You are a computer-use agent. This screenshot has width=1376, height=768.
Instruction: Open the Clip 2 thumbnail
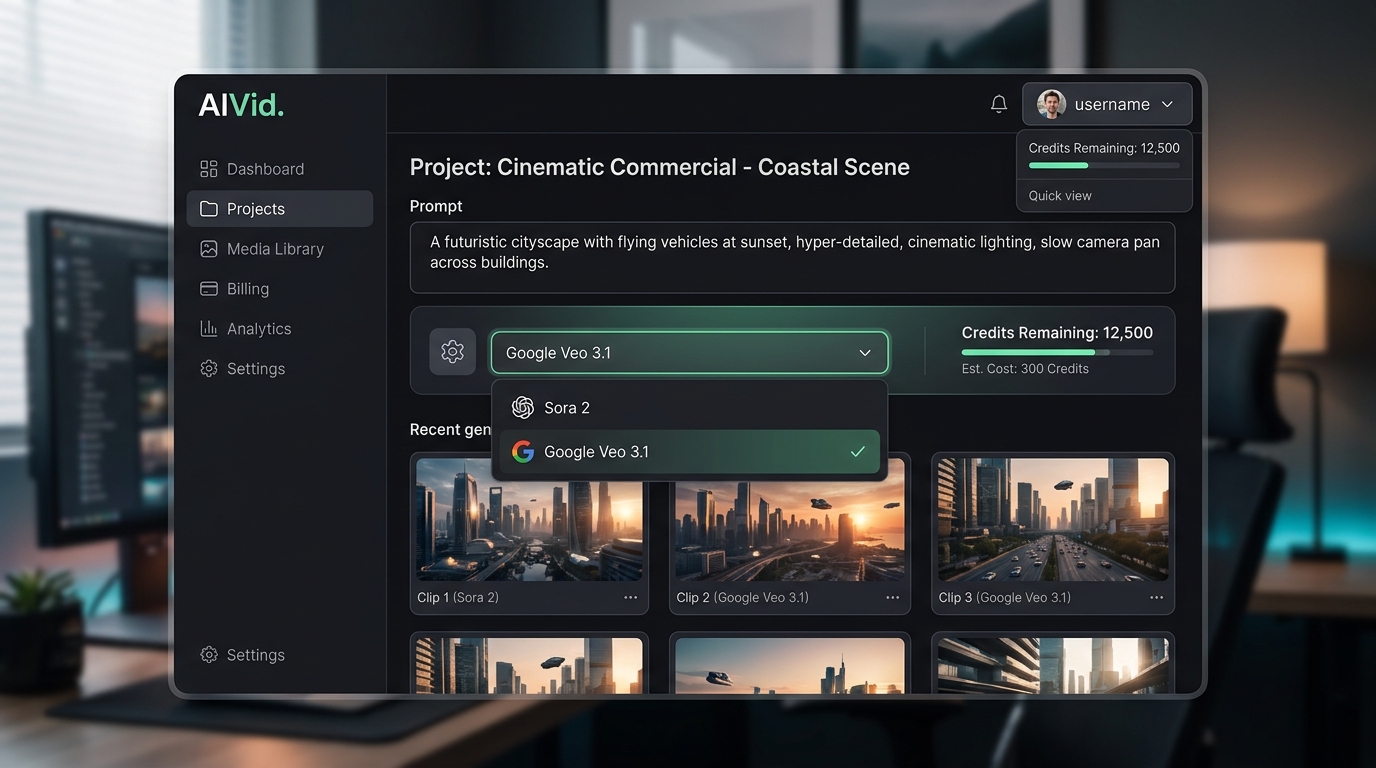[790, 520]
